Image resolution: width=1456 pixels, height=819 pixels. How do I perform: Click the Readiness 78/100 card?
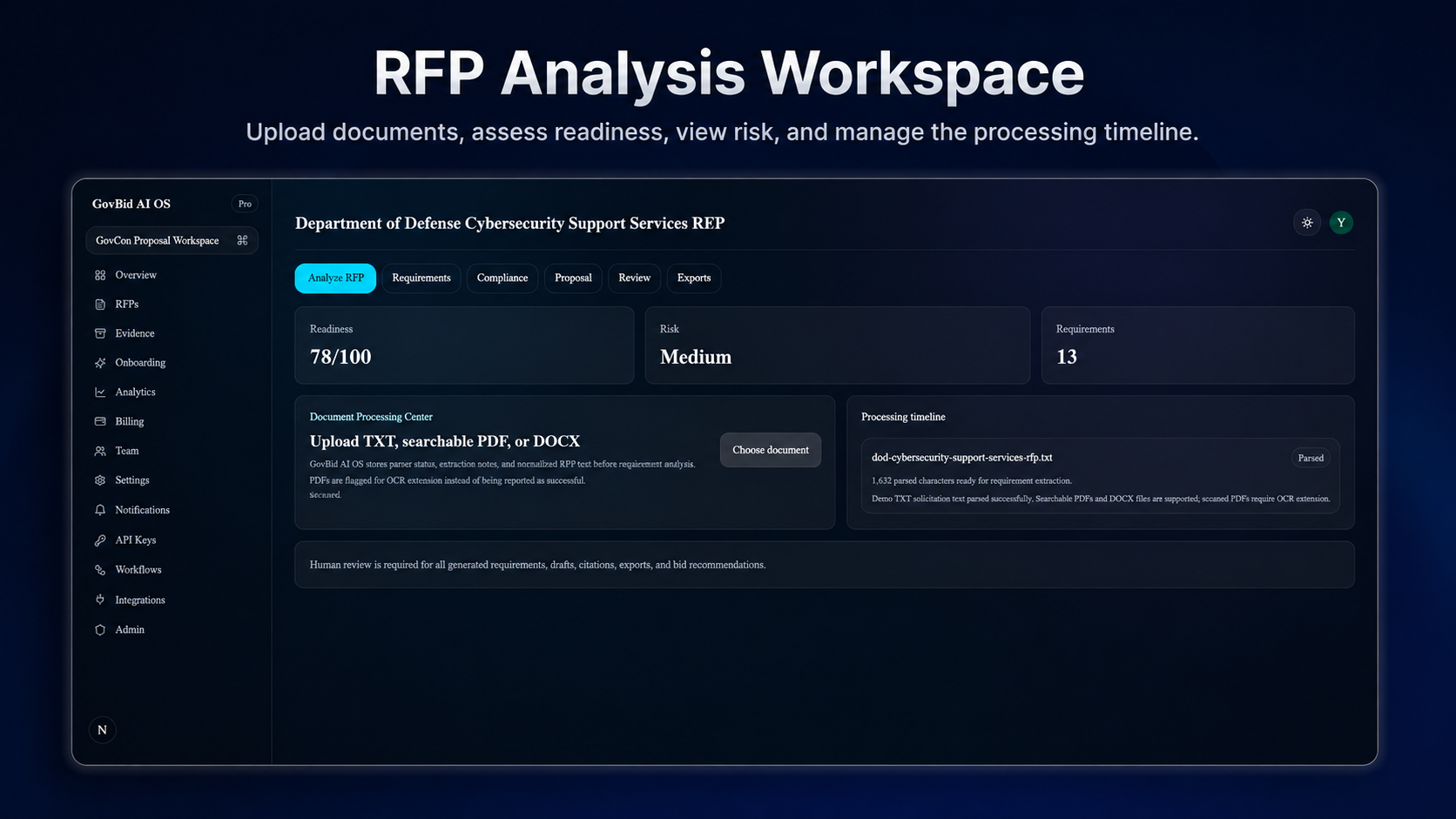(464, 346)
